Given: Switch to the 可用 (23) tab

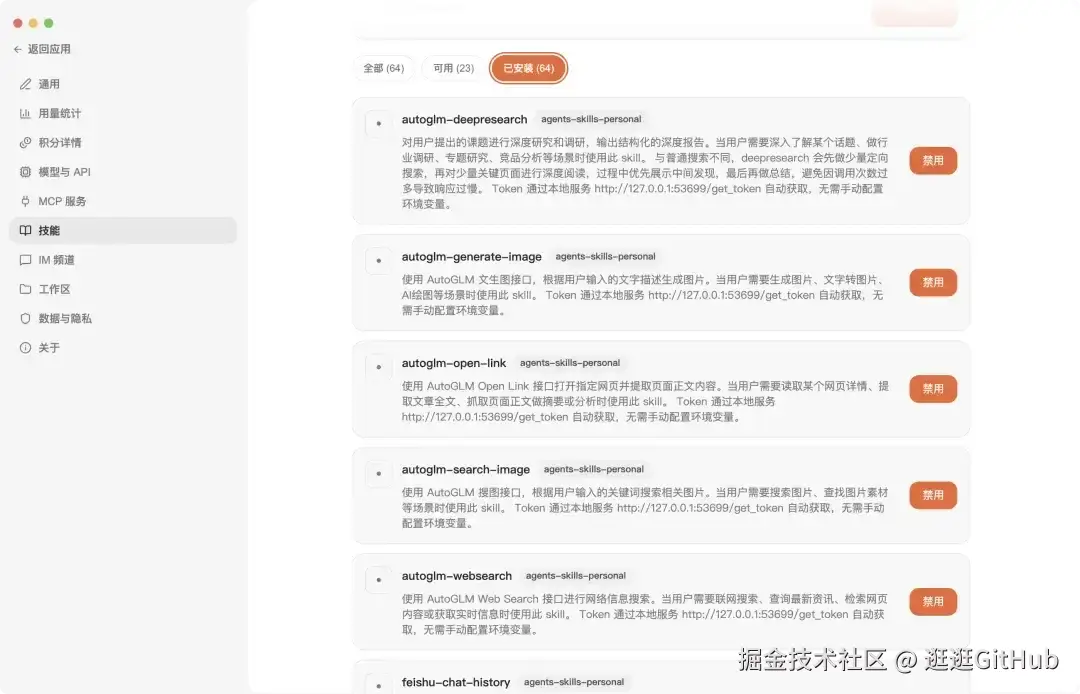Looking at the screenshot, I should 453,68.
